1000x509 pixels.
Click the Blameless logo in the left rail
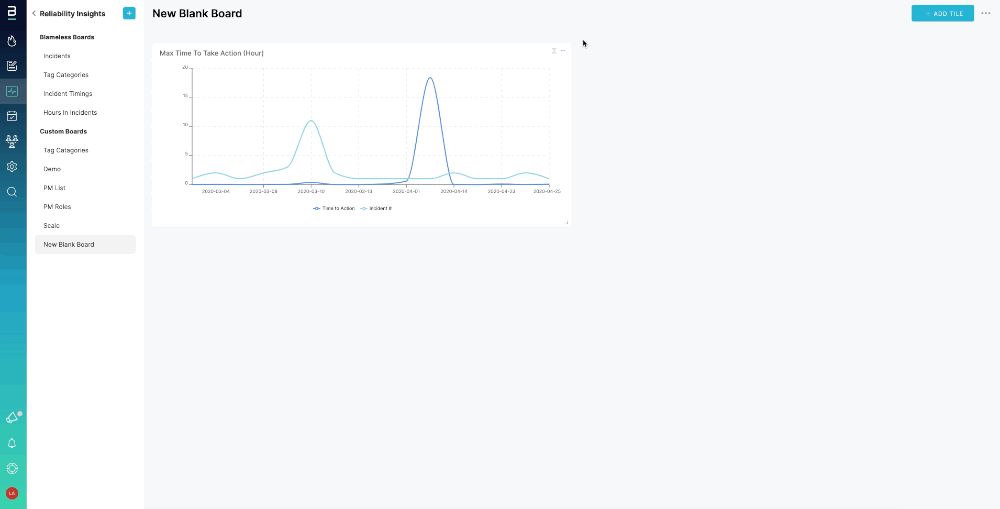coord(11,13)
